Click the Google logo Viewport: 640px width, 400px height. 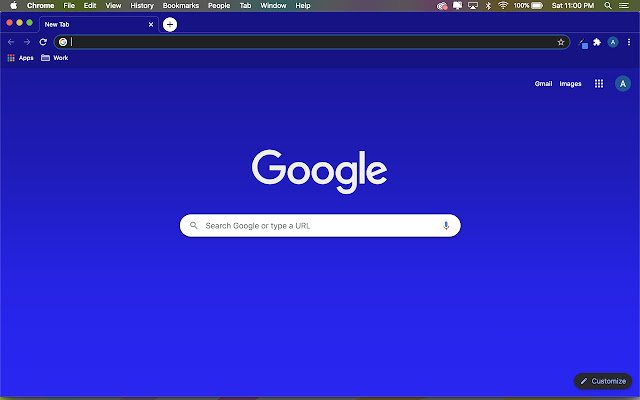[320, 171]
